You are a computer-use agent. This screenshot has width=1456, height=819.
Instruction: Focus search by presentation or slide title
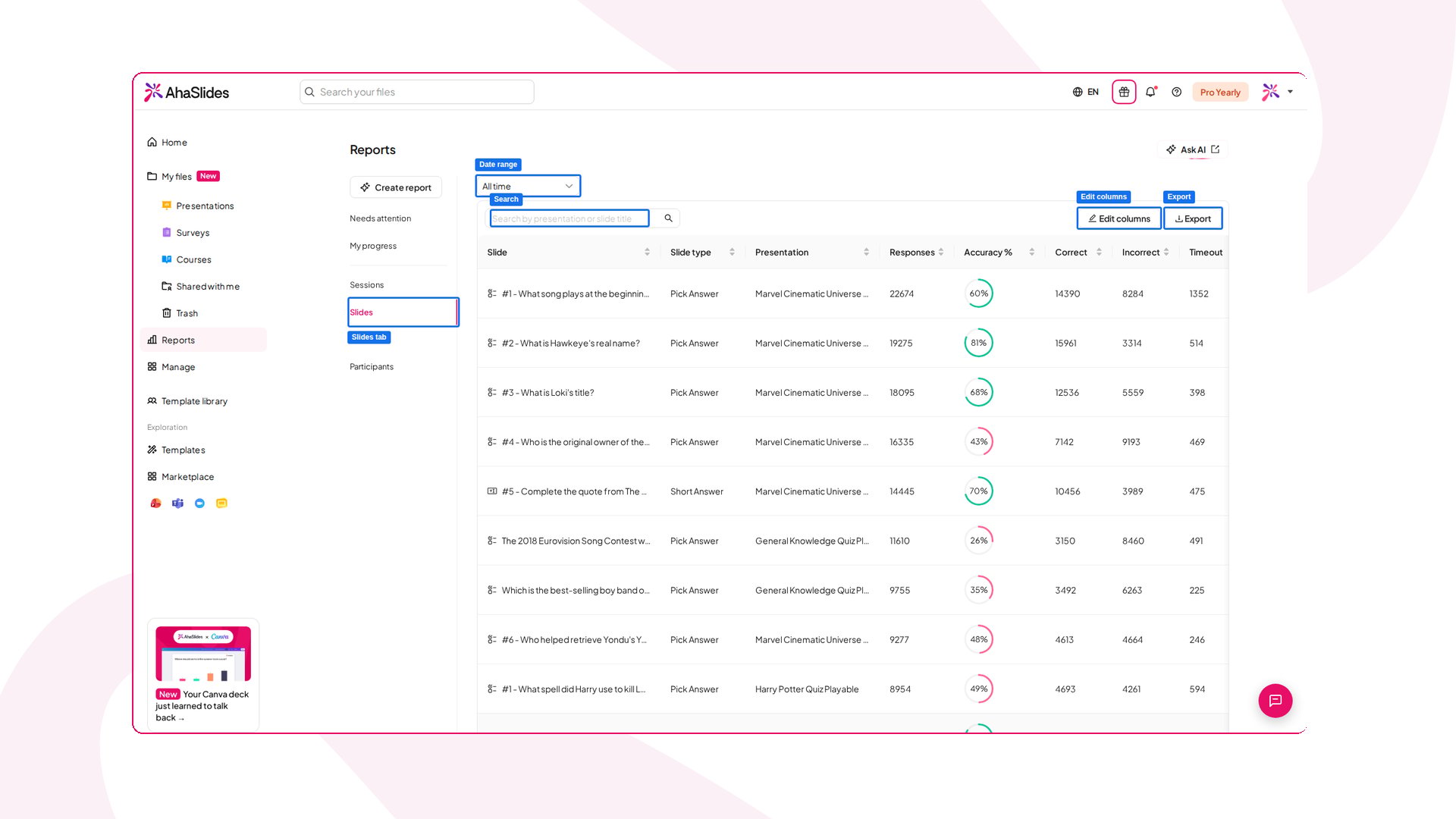[570, 218]
